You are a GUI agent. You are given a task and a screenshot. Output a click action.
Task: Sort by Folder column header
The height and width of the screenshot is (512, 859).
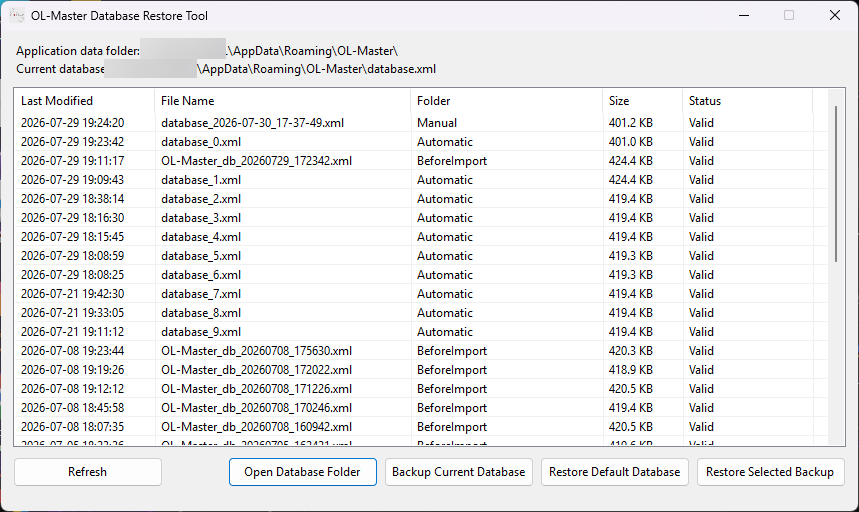point(507,101)
